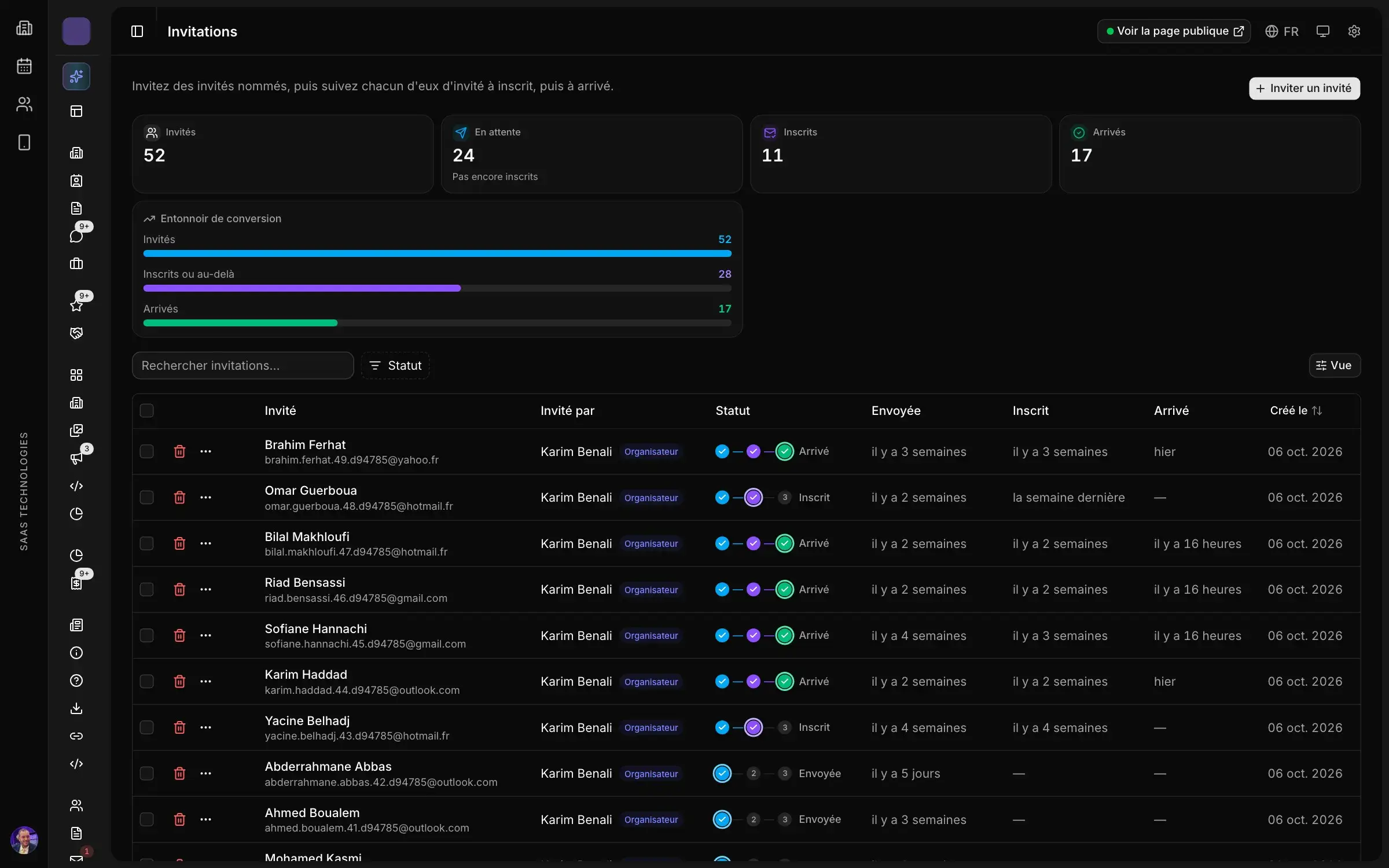Check the Riad Bensassi row checkbox
Image resolution: width=1389 pixels, height=868 pixels.
coord(147,589)
